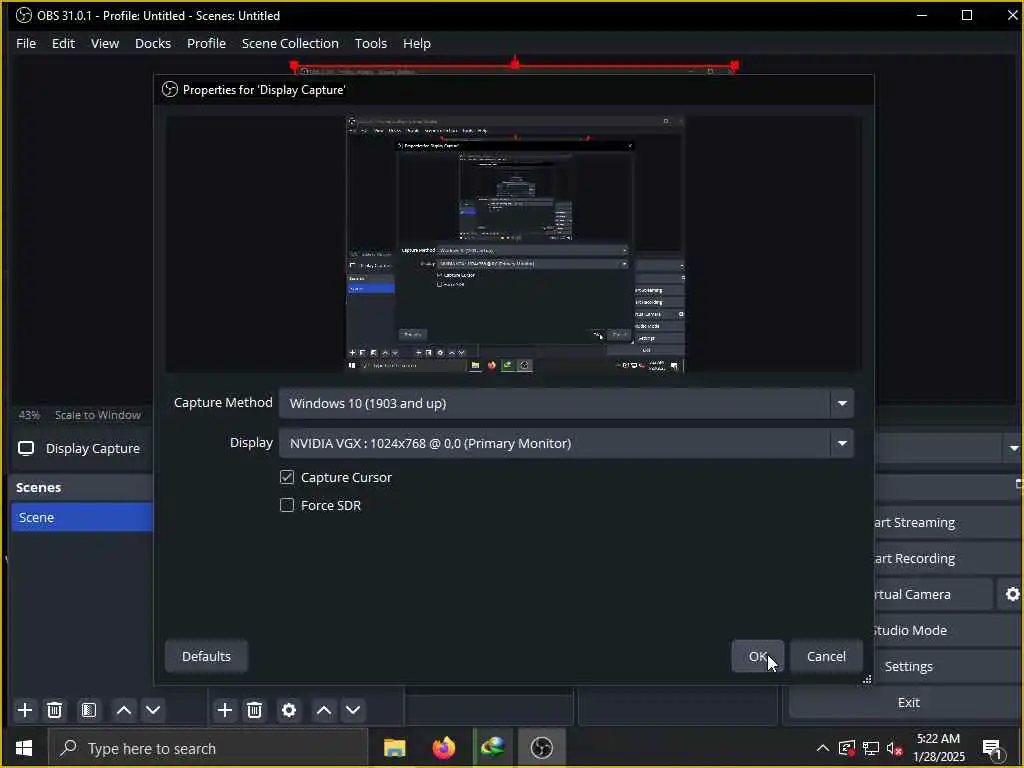
Task: Click Exit button in OBS controls
Action: 908,702
